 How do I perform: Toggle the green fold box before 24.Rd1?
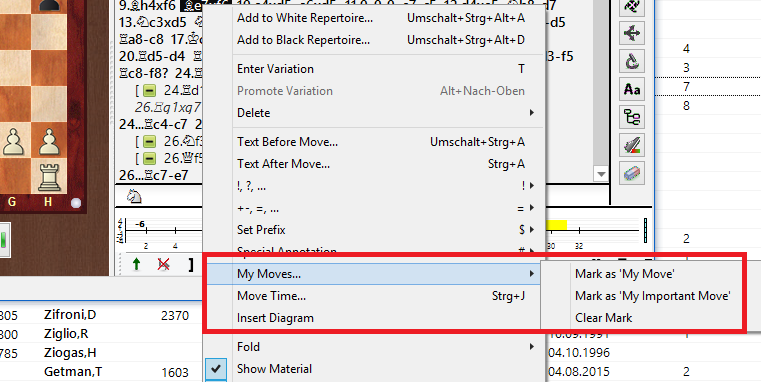tap(150, 90)
